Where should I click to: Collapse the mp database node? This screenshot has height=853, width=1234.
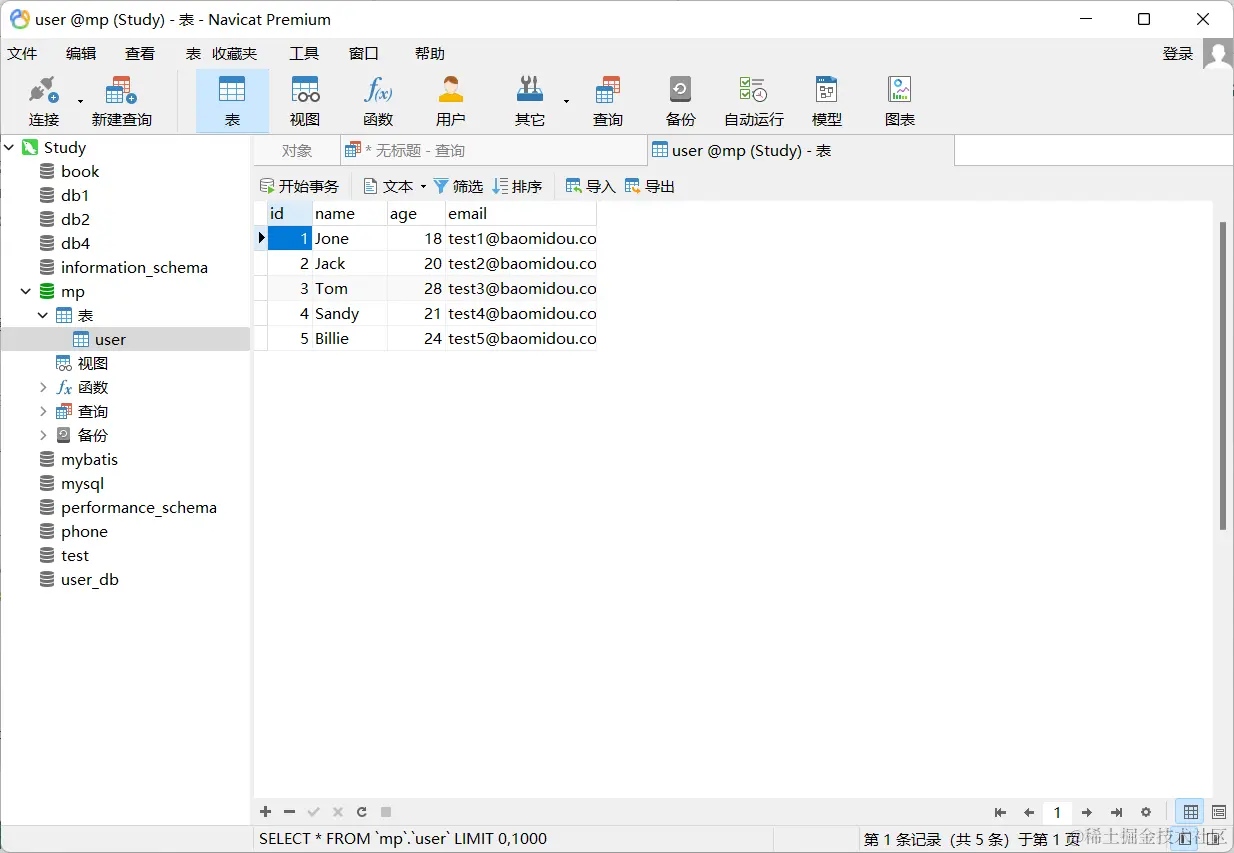(26, 291)
